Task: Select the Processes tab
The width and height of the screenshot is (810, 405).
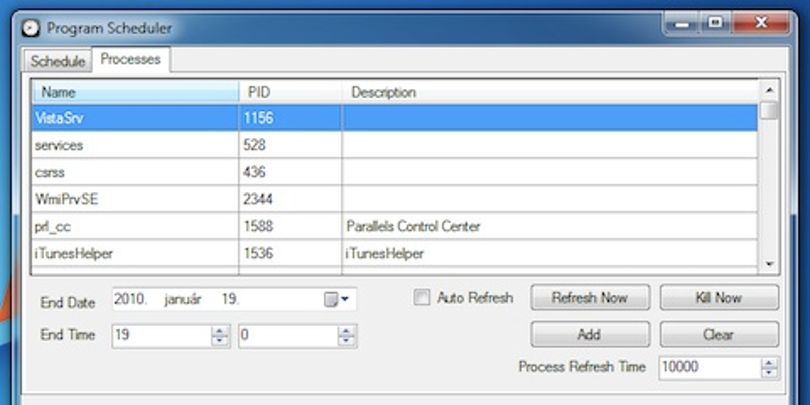Action: [131, 59]
